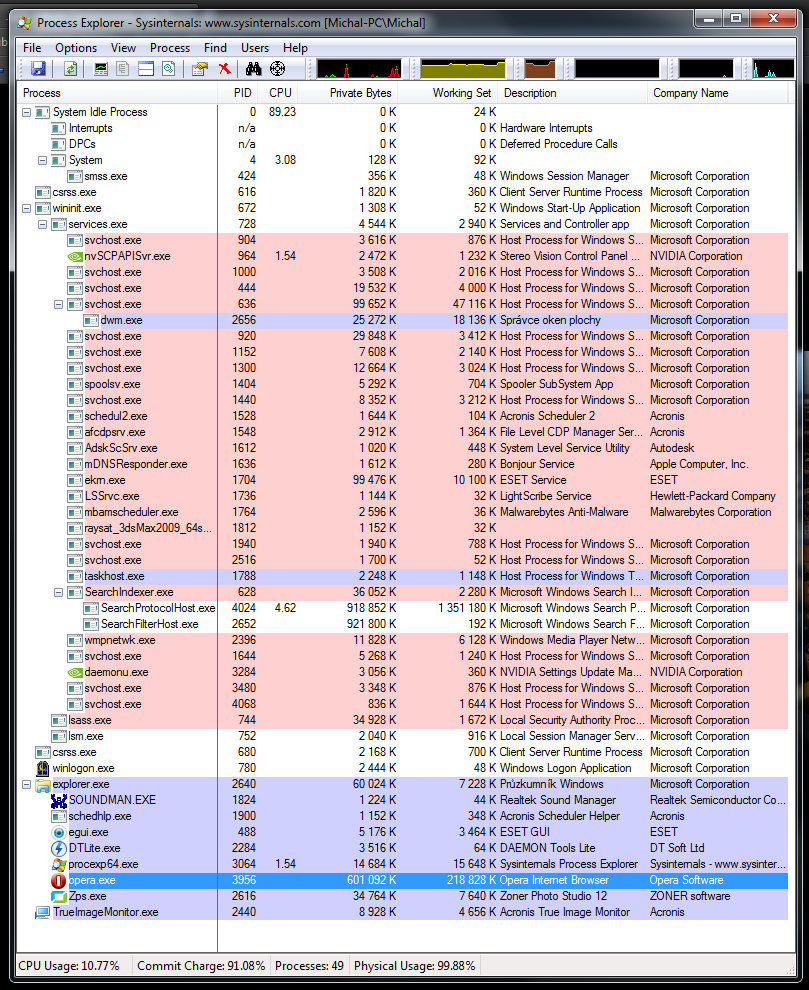Image resolution: width=809 pixels, height=990 pixels.
Task: Select the TrueImageMonitor.exe process row
Action: (x=105, y=912)
